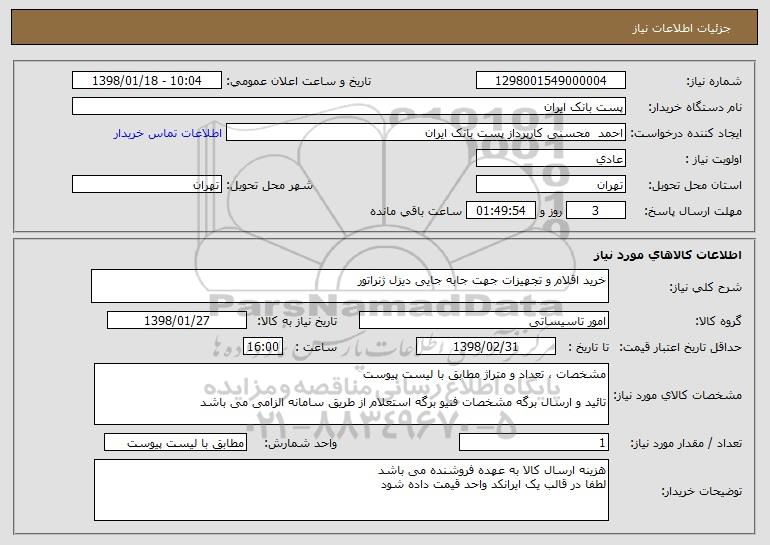Click the quantity field showing 1
This screenshot has height=545, width=770.
pos(534,442)
